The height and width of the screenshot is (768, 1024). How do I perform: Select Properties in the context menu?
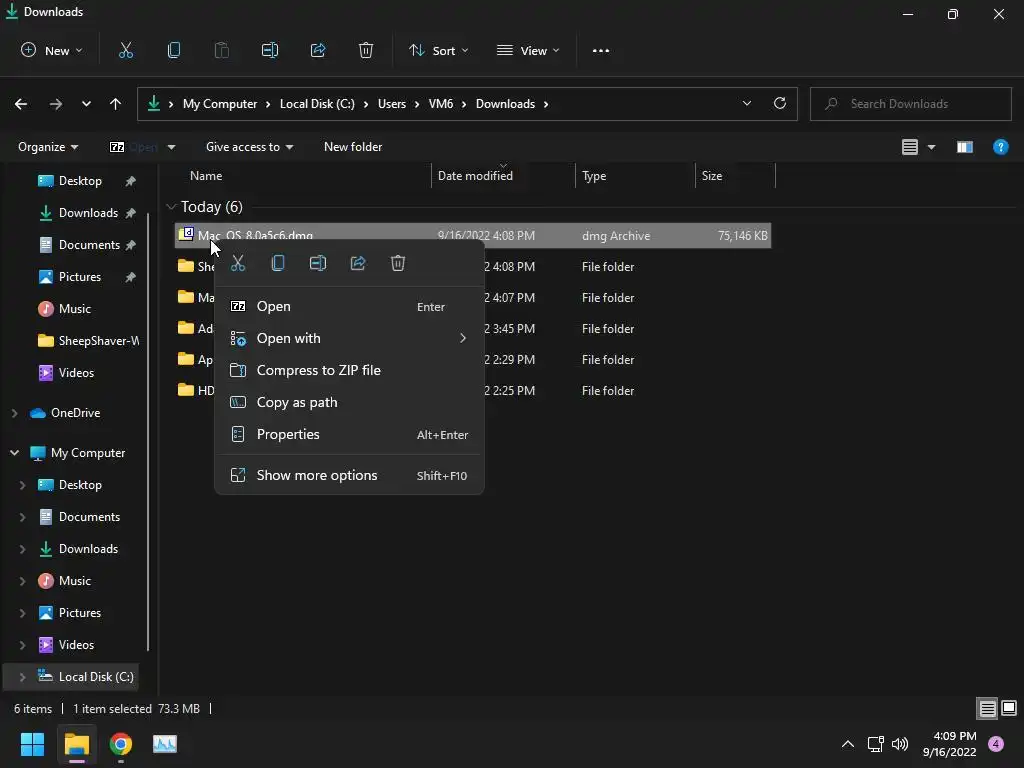(x=349, y=434)
